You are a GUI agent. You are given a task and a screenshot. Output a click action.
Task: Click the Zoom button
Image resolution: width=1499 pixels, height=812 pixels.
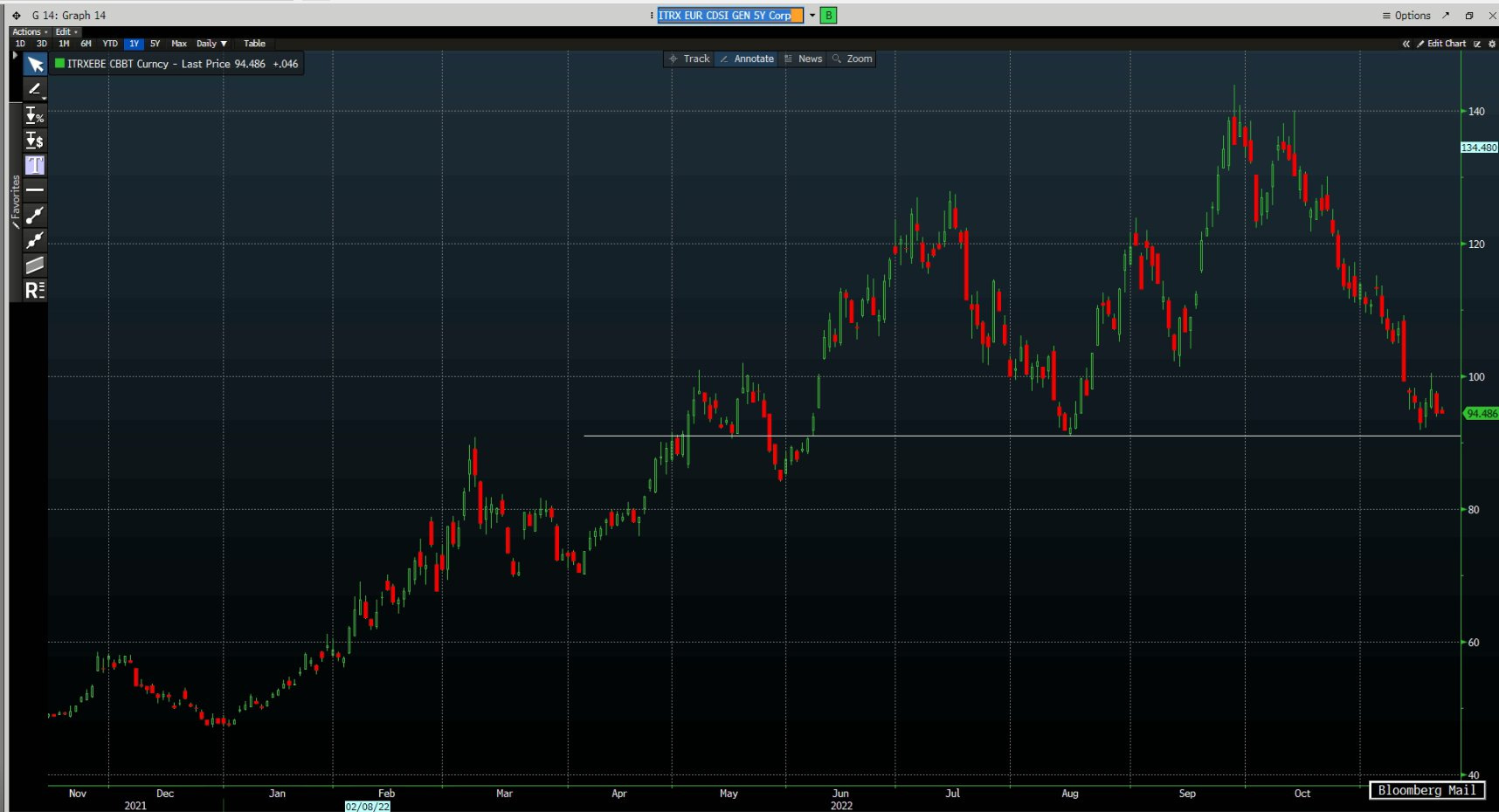click(853, 58)
